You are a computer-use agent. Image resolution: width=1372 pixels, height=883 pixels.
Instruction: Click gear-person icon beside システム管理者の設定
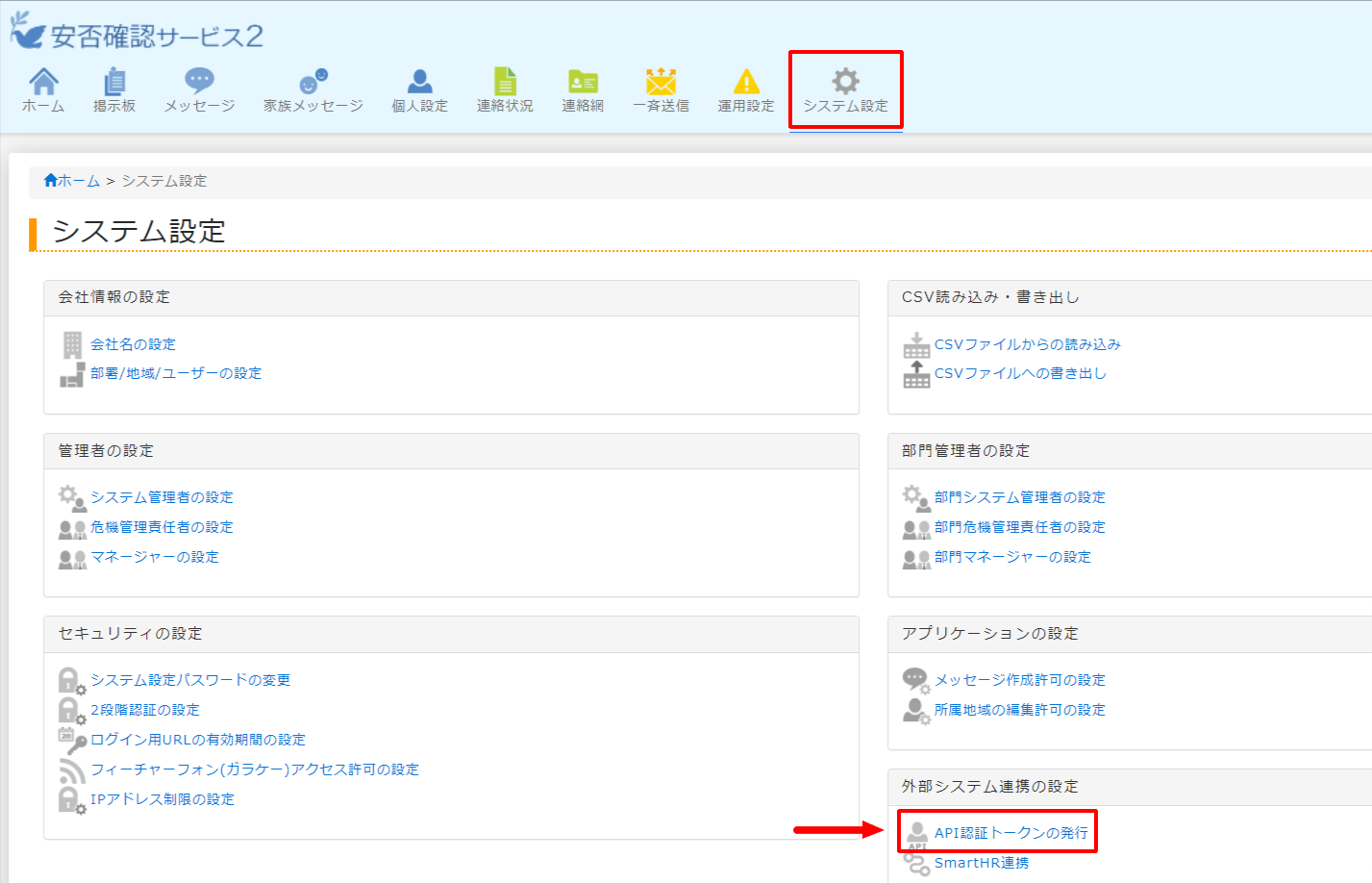(73, 497)
